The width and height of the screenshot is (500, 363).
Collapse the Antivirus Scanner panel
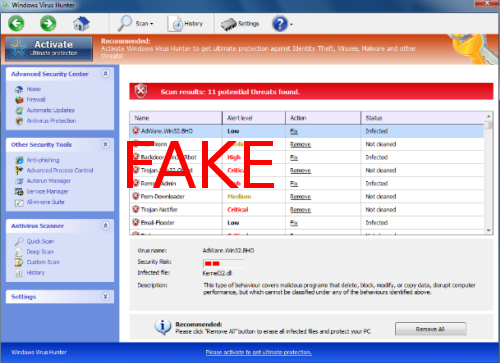105,226
